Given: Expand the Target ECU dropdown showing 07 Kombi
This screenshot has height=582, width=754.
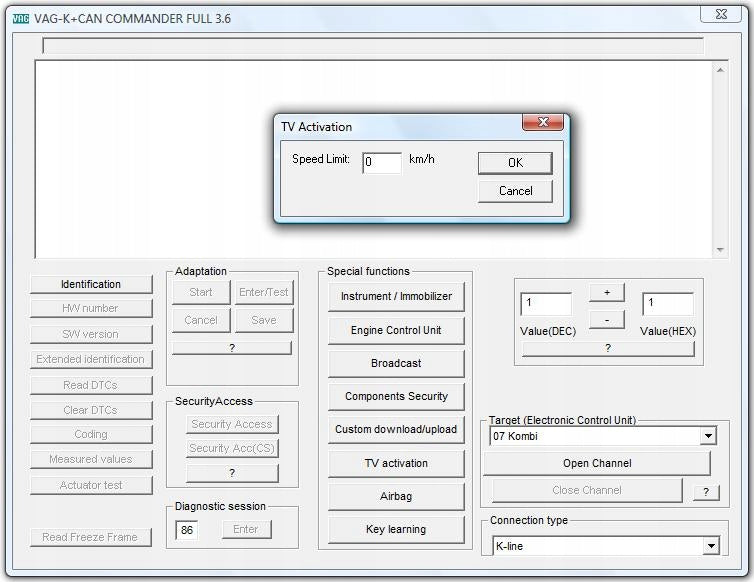Looking at the screenshot, I should click(708, 436).
